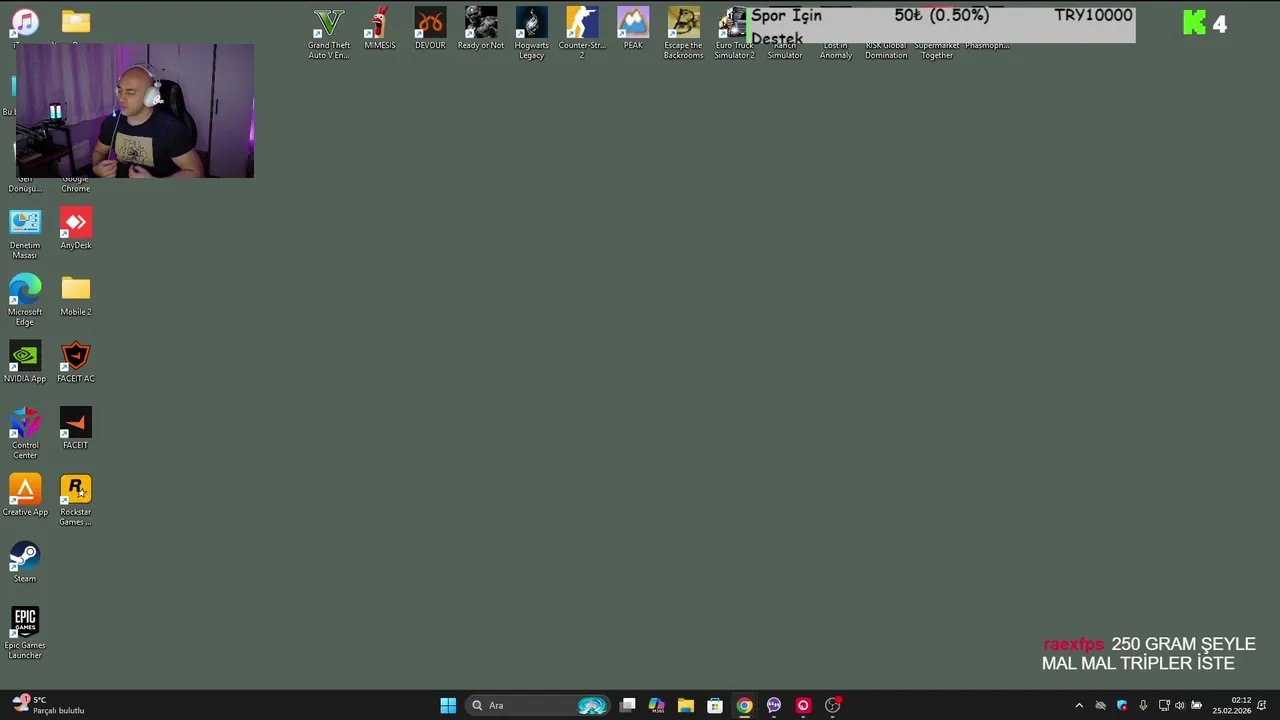
Task: Open Control Center shortcut
Action: pyautogui.click(x=25, y=433)
